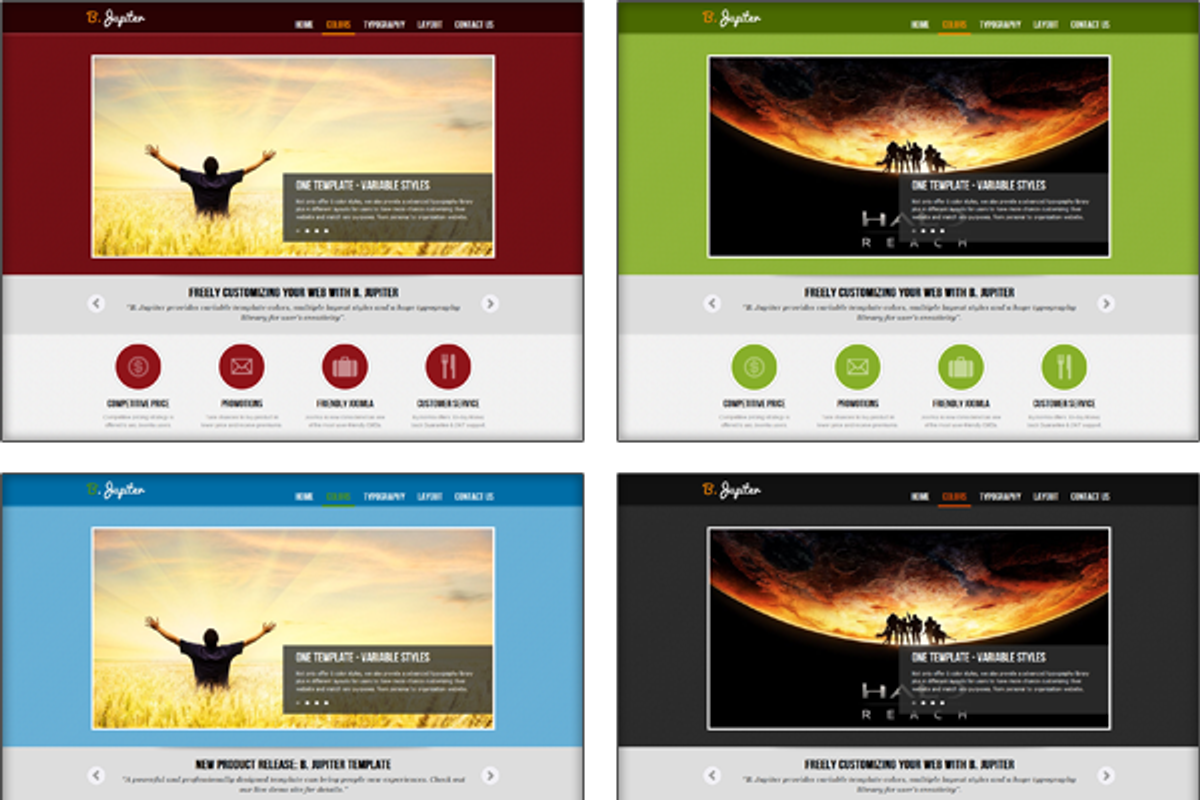Click 'Freely Customizing Your Web' heading in red template
This screenshot has width=1200, height=800.
(293, 293)
